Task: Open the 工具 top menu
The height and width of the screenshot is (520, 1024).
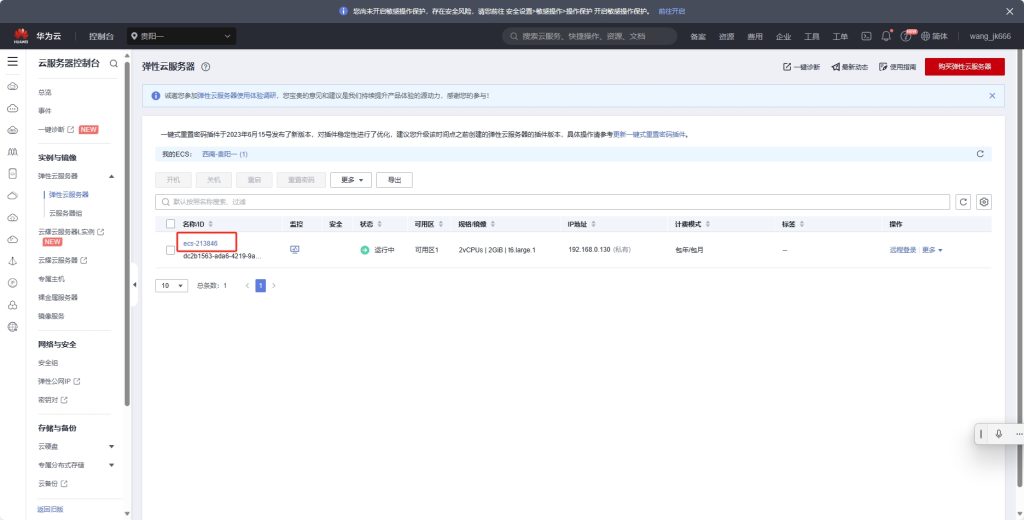Action: (x=812, y=37)
